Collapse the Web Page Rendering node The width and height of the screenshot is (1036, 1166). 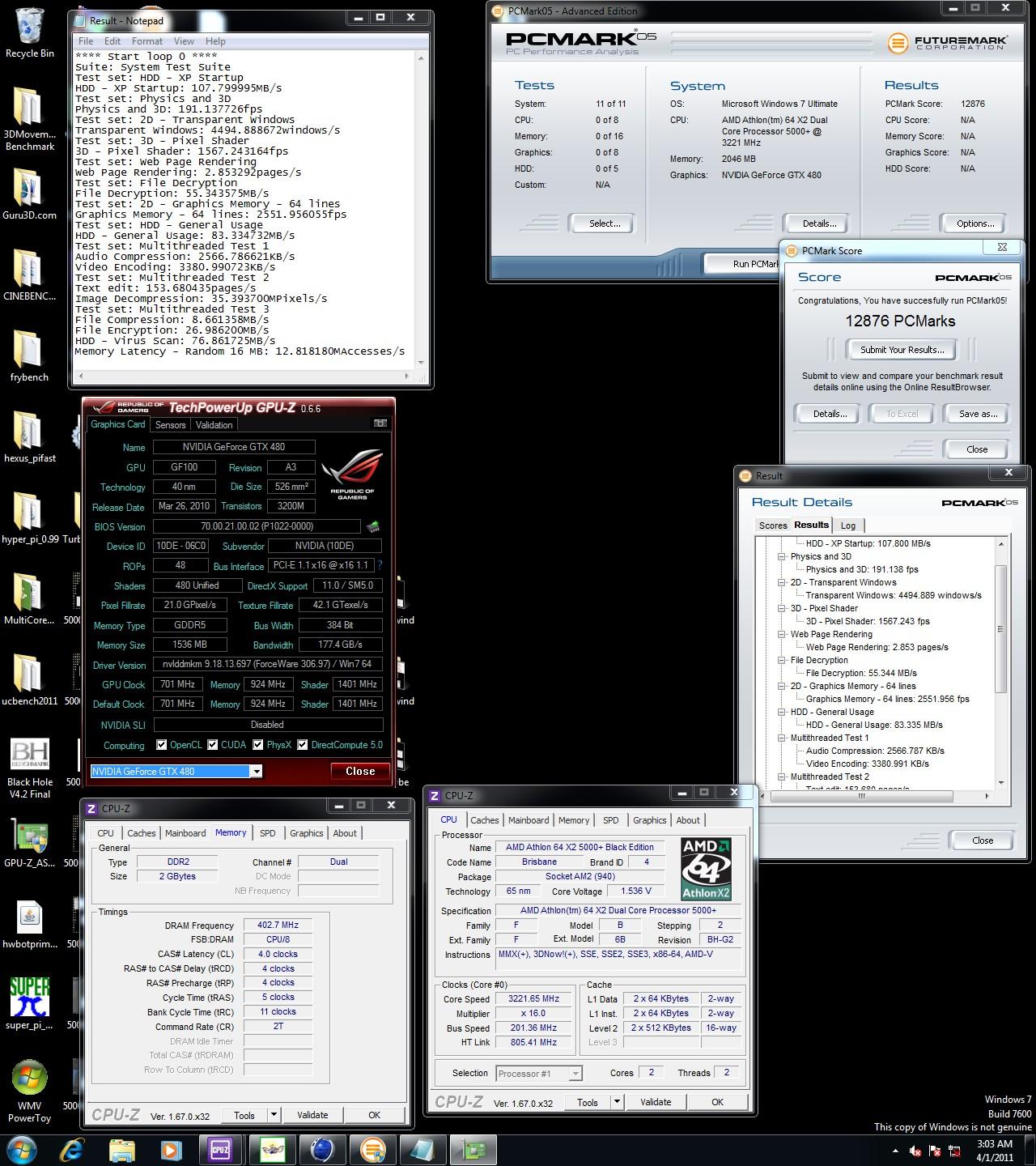[x=782, y=634]
